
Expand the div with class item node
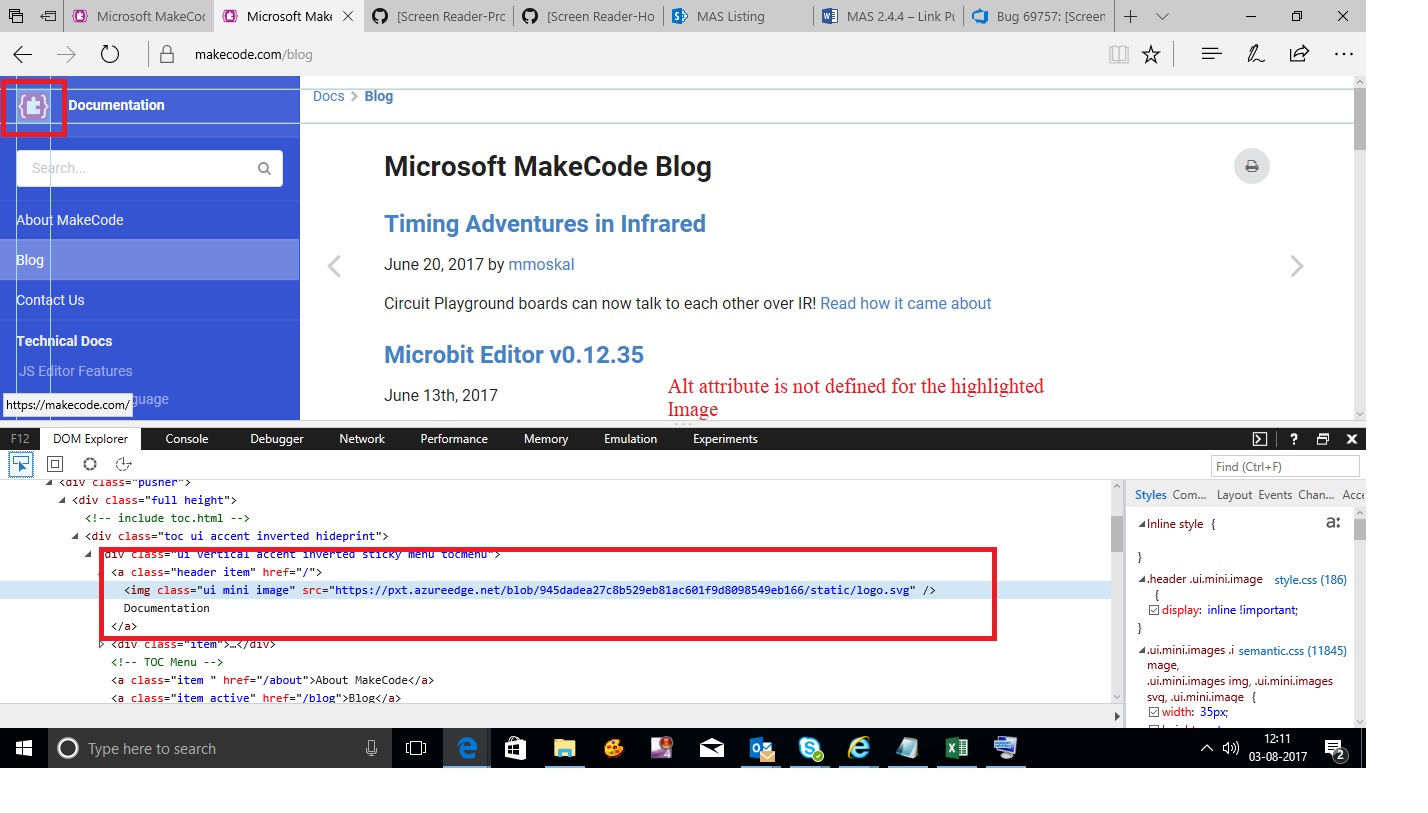click(x=101, y=644)
